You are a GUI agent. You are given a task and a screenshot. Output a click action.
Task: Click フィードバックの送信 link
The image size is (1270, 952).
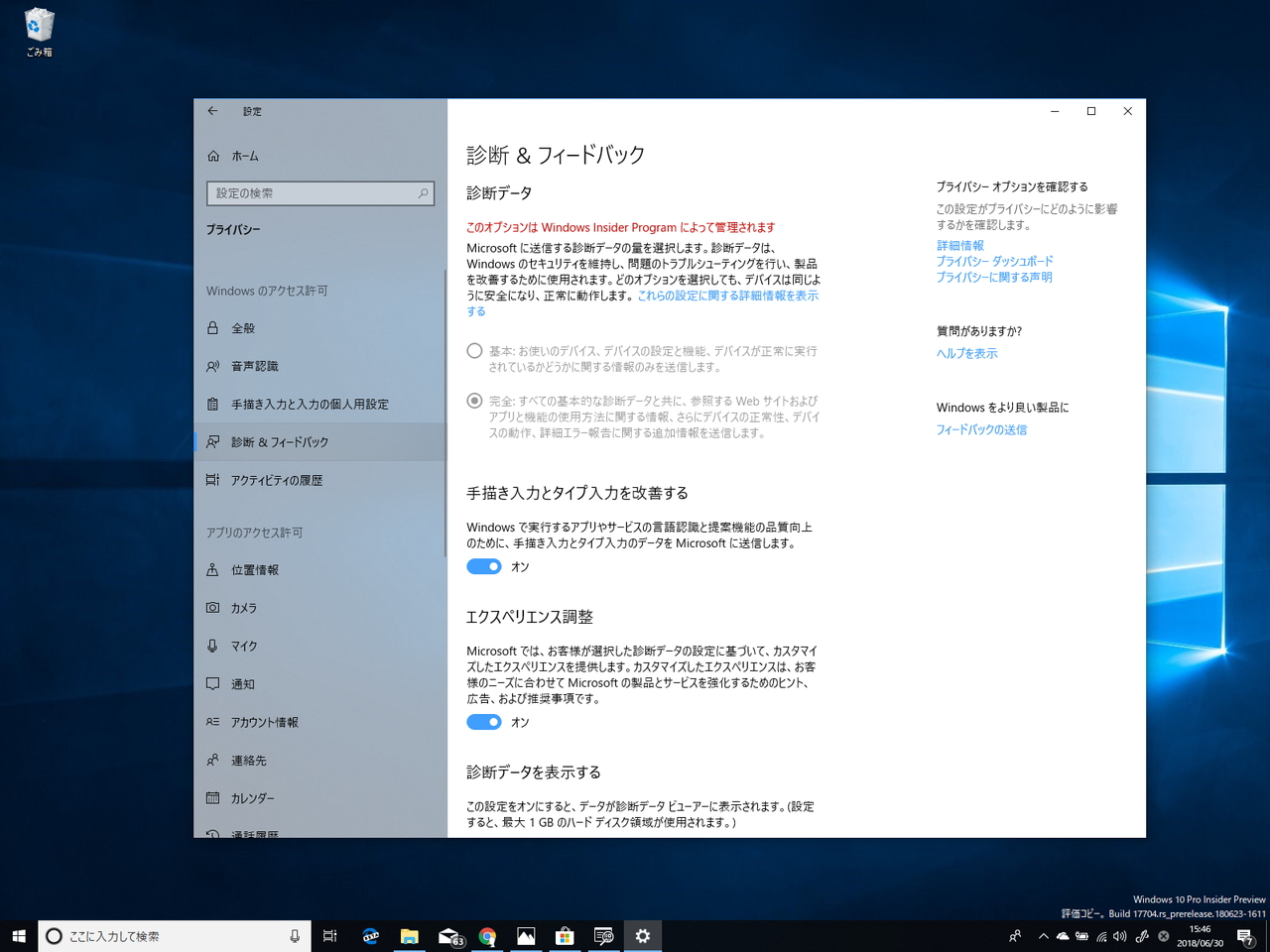[x=980, y=429]
